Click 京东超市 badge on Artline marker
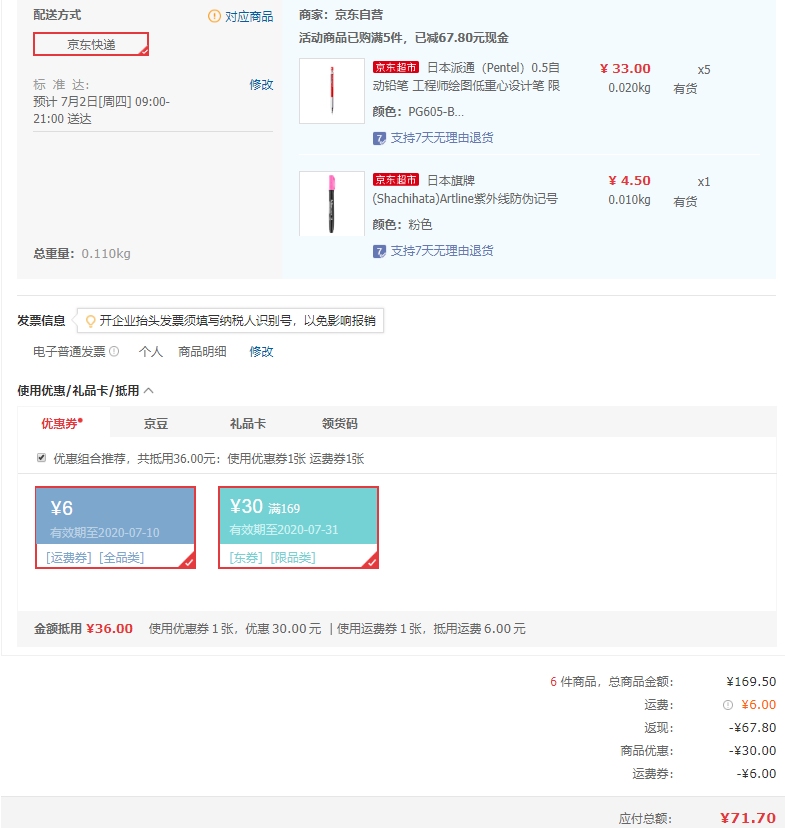This screenshot has height=828, width=785. pyautogui.click(x=396, y=180)
